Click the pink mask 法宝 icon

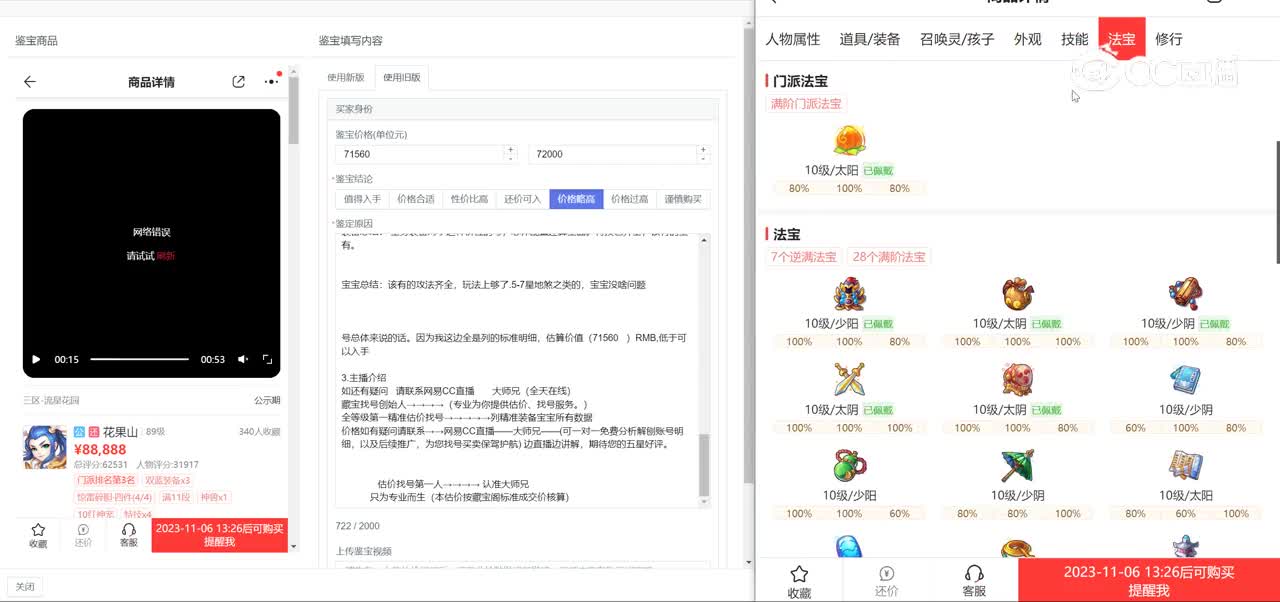(1017, 380)
